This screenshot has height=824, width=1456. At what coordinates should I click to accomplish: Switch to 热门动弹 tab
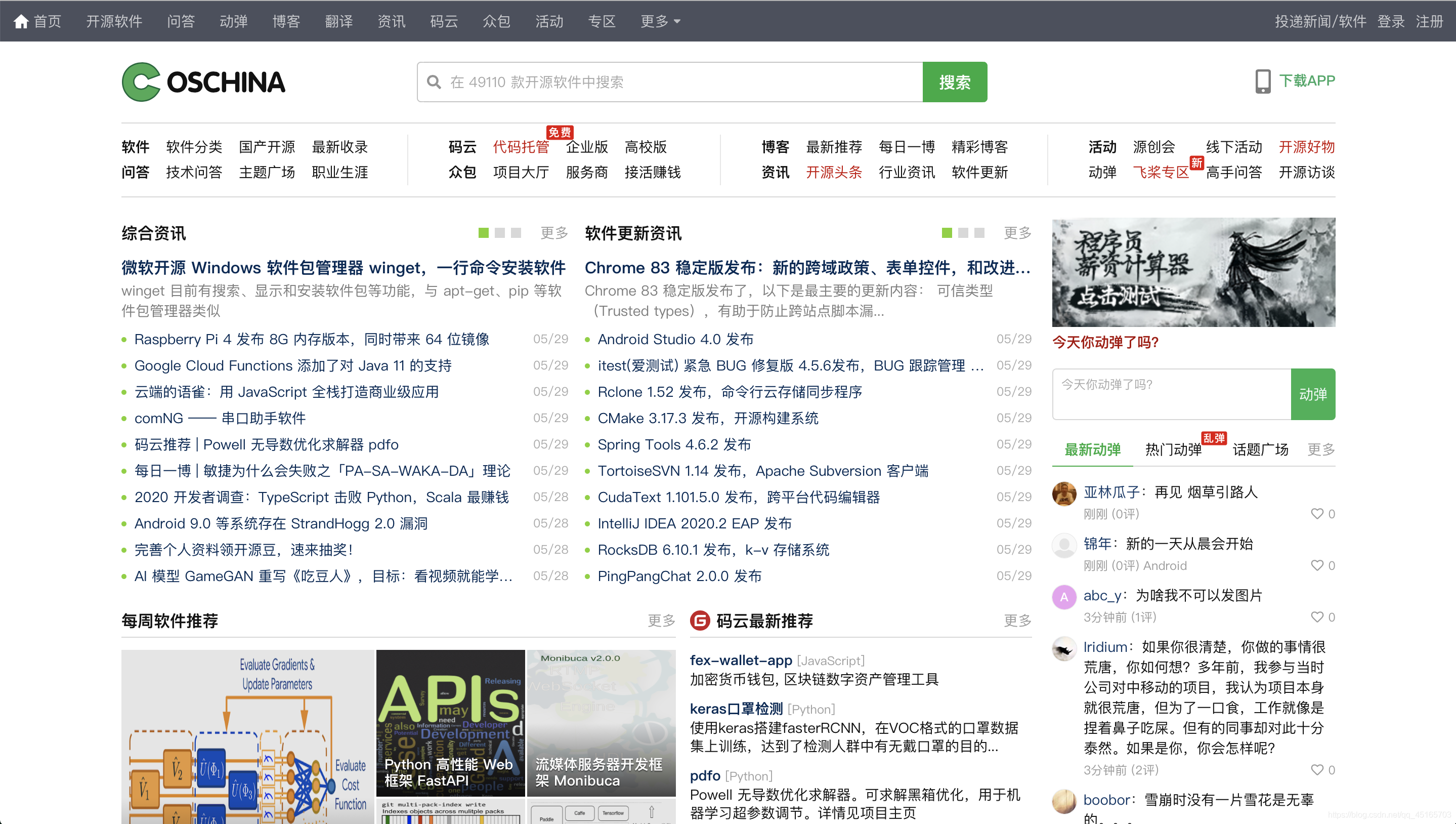(1173, 450)
